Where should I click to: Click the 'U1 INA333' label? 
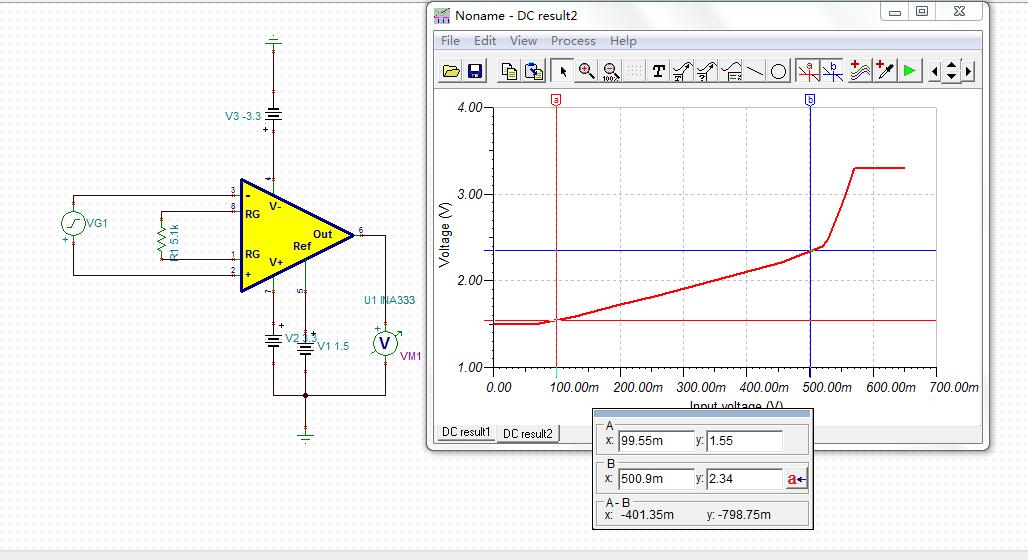389,300
